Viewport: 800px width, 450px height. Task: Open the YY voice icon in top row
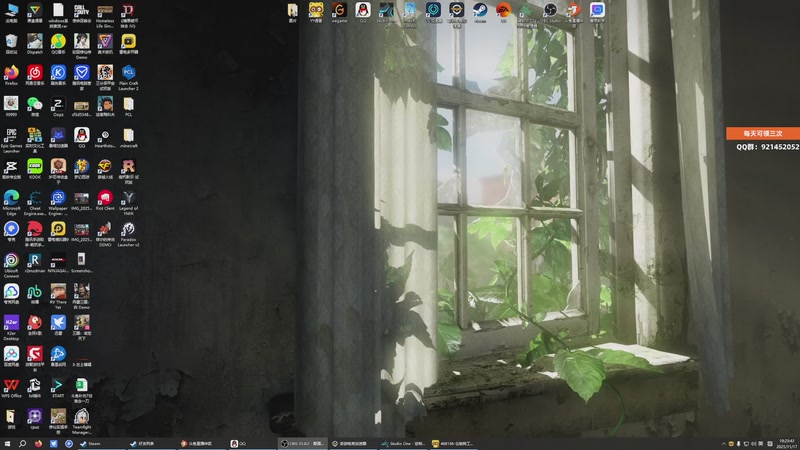tap(316, 12)
